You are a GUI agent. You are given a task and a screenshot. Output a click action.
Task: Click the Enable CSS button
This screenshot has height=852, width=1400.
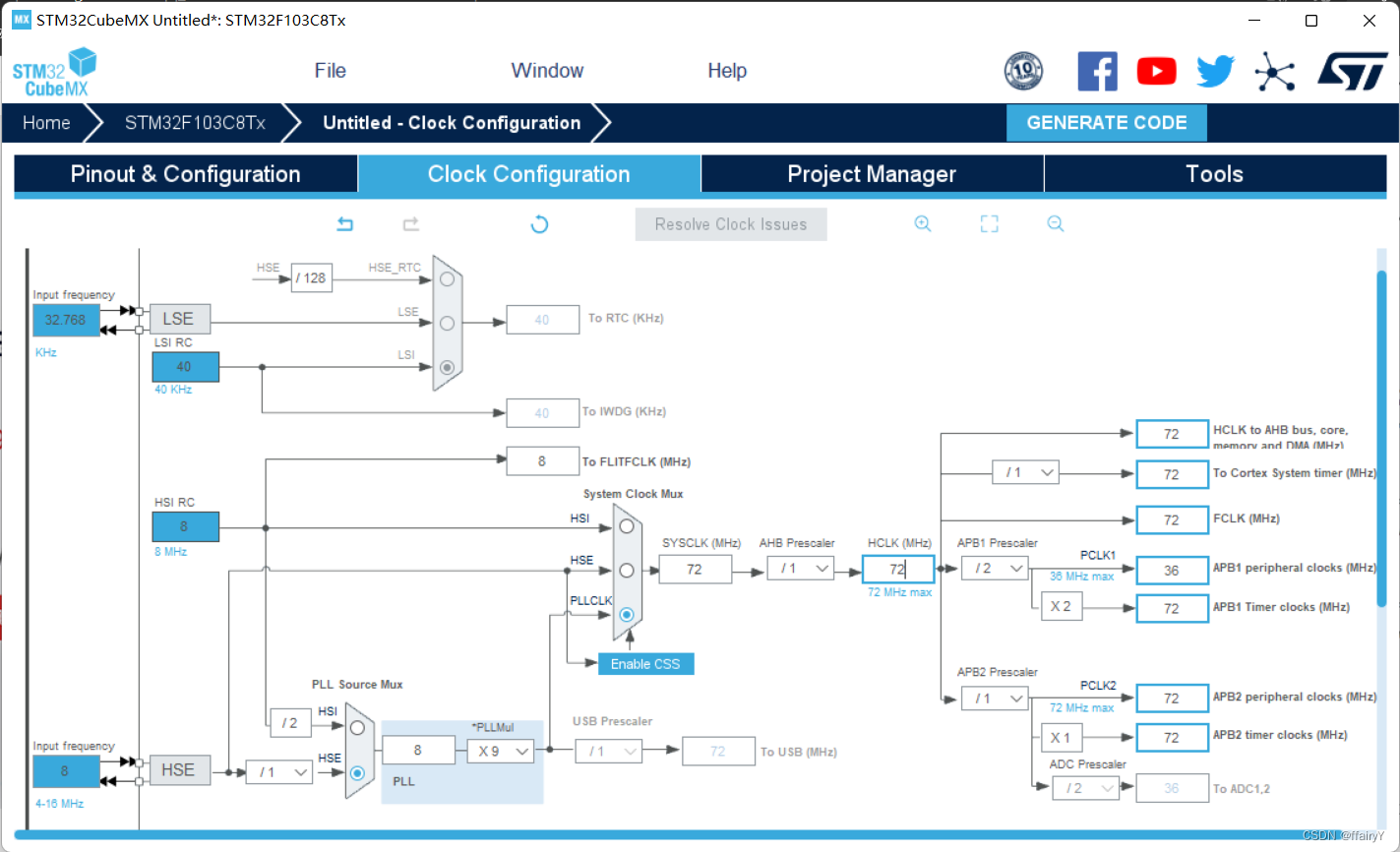click(x=645, y=664)
